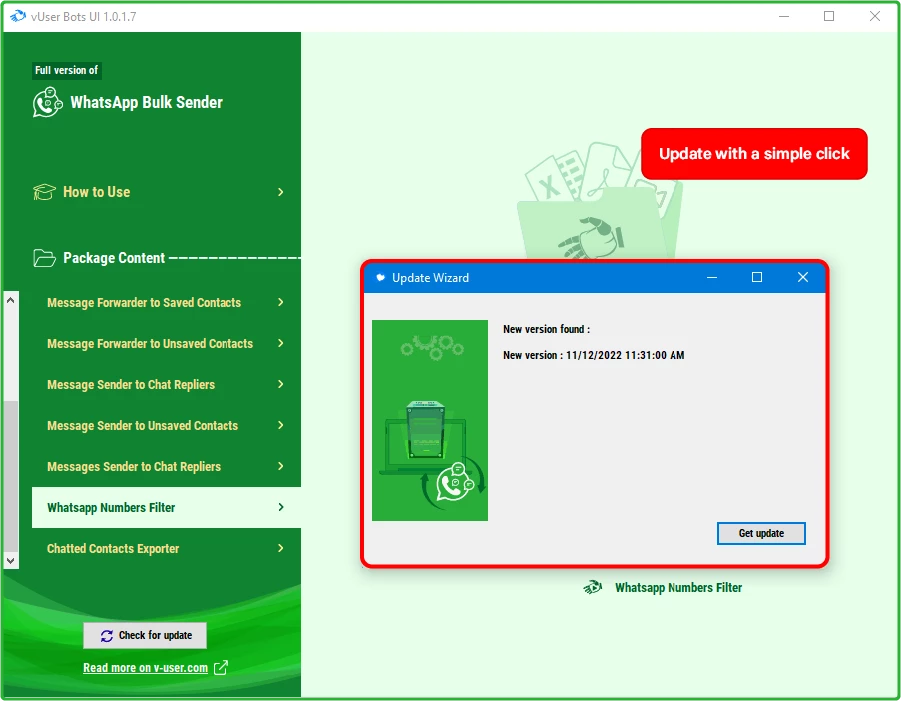This screenshot has width=901, height=701.
Task: Click the 'WhatsApp Bulk Sender' title text
Action: 147,102
